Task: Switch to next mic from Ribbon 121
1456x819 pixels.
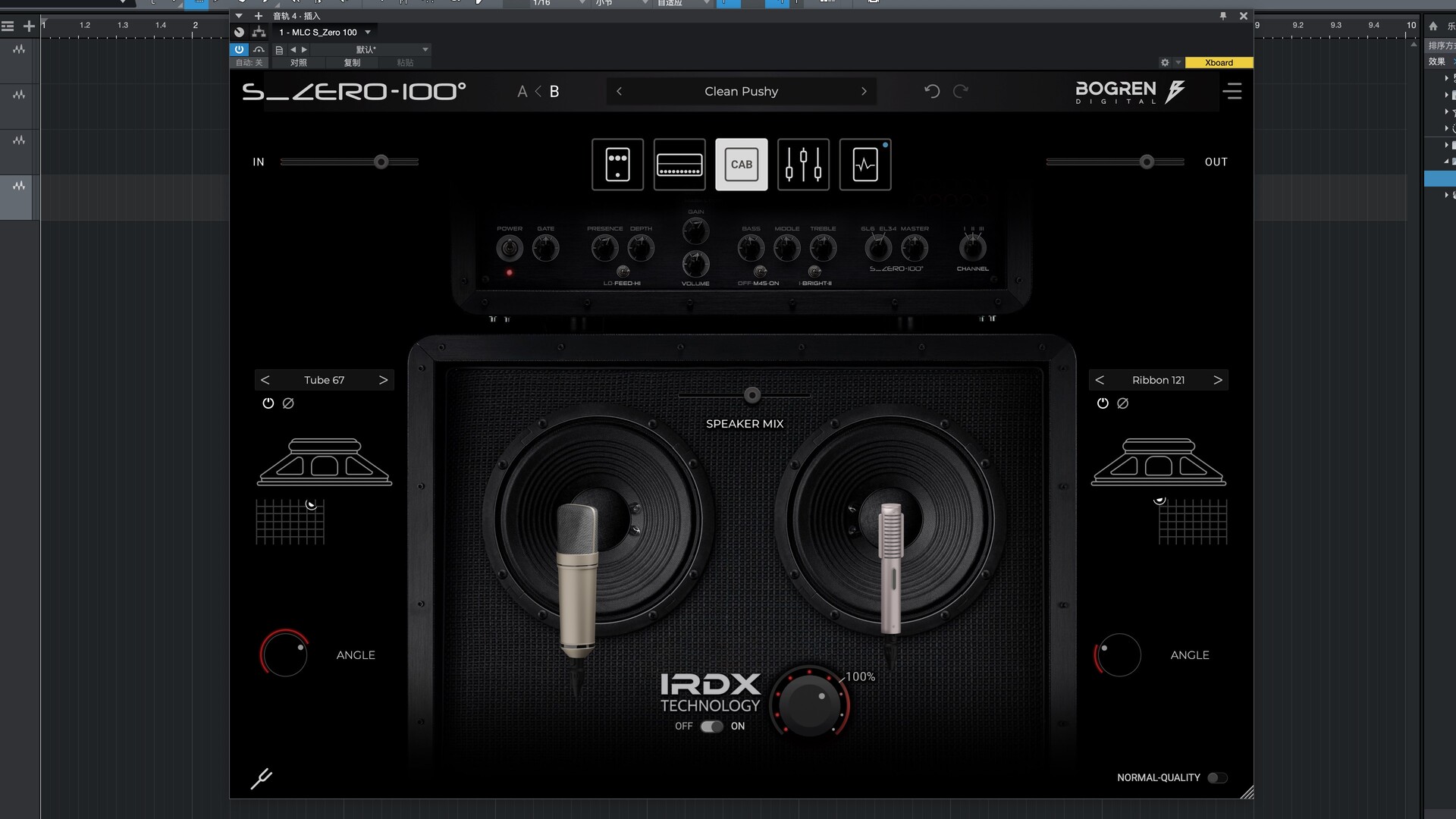Action: click(1218, 380)
